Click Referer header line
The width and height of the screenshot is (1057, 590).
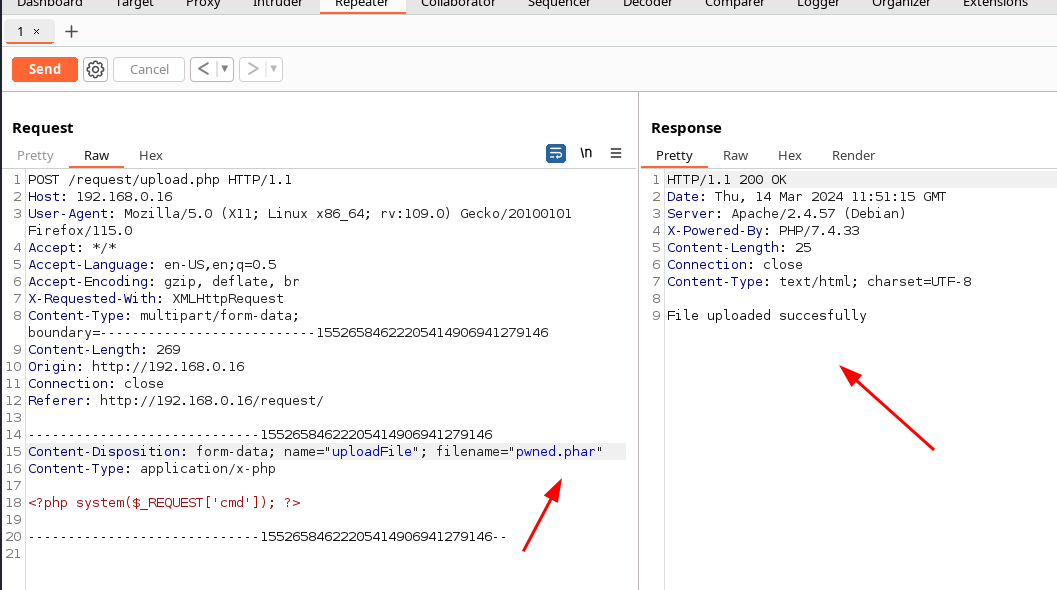pos(176,401)
